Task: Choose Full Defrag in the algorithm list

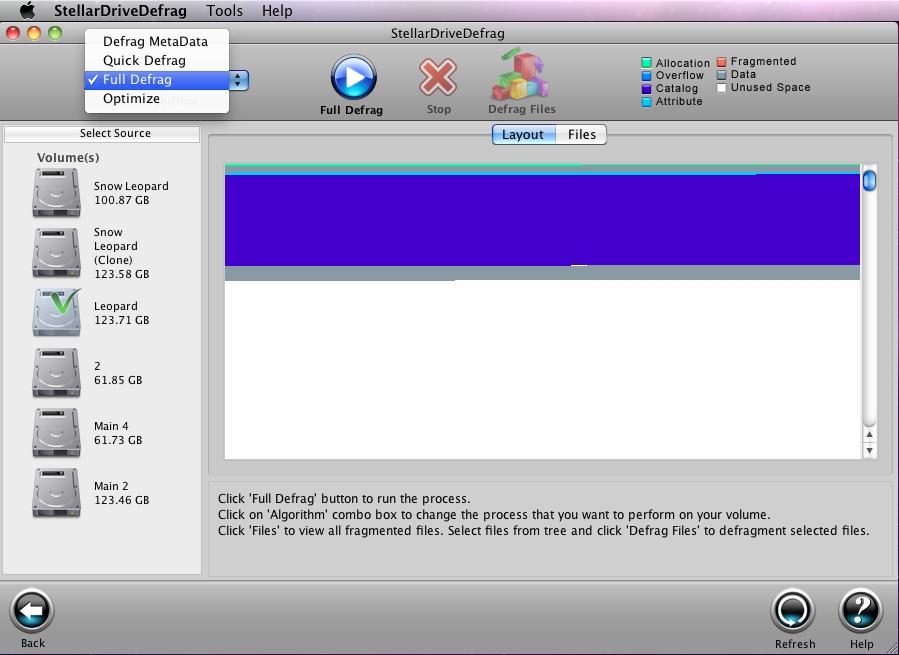Action: (157, 80)
